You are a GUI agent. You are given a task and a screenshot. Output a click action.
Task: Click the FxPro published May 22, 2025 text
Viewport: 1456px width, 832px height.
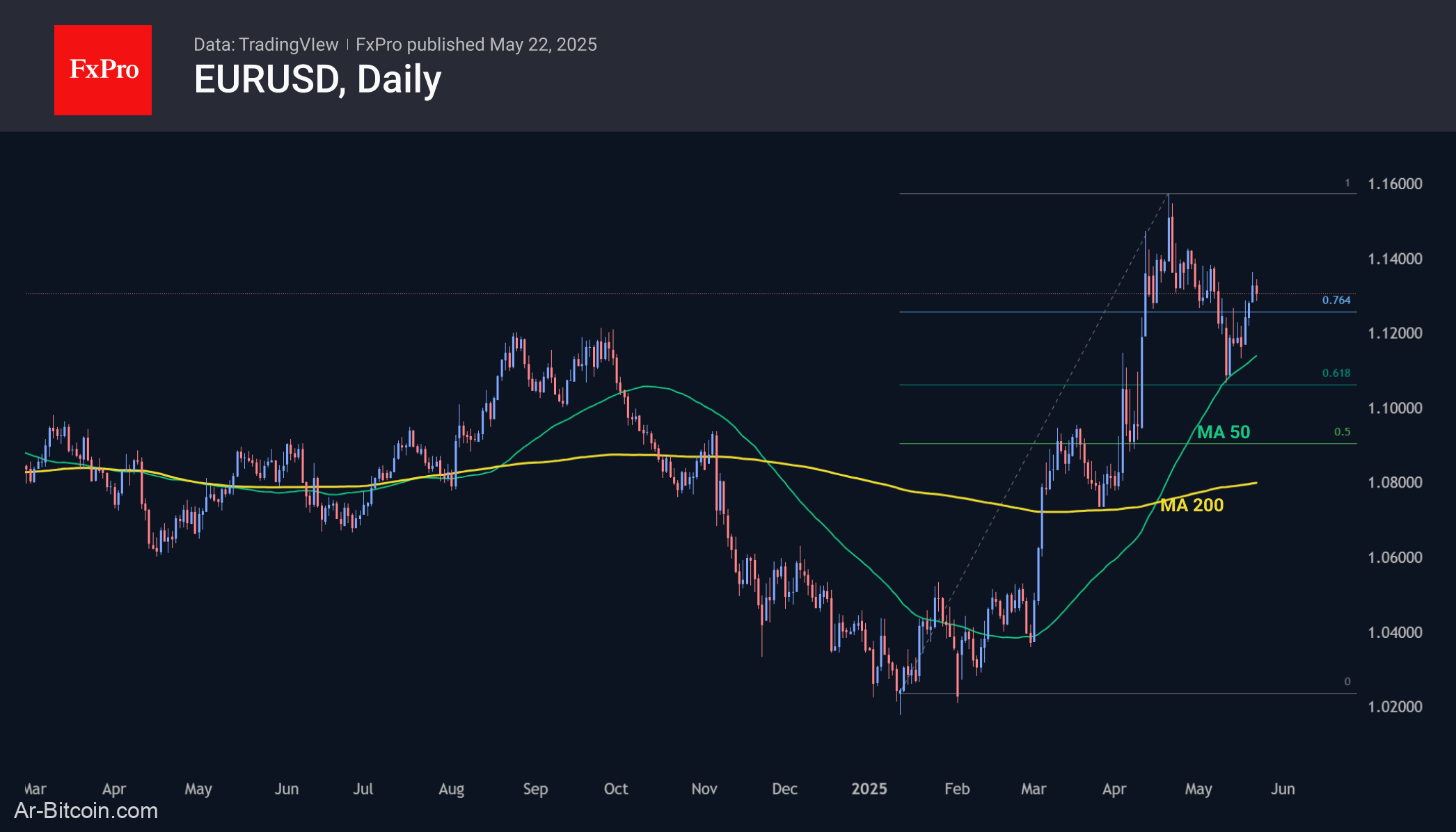point(476,45)
